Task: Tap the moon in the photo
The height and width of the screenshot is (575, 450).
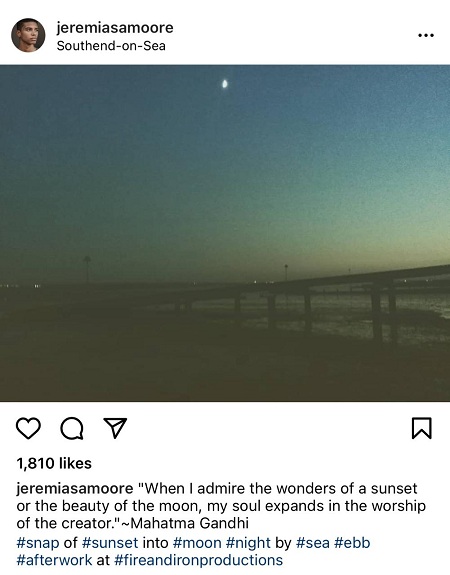Action: (x=225, y=84)
